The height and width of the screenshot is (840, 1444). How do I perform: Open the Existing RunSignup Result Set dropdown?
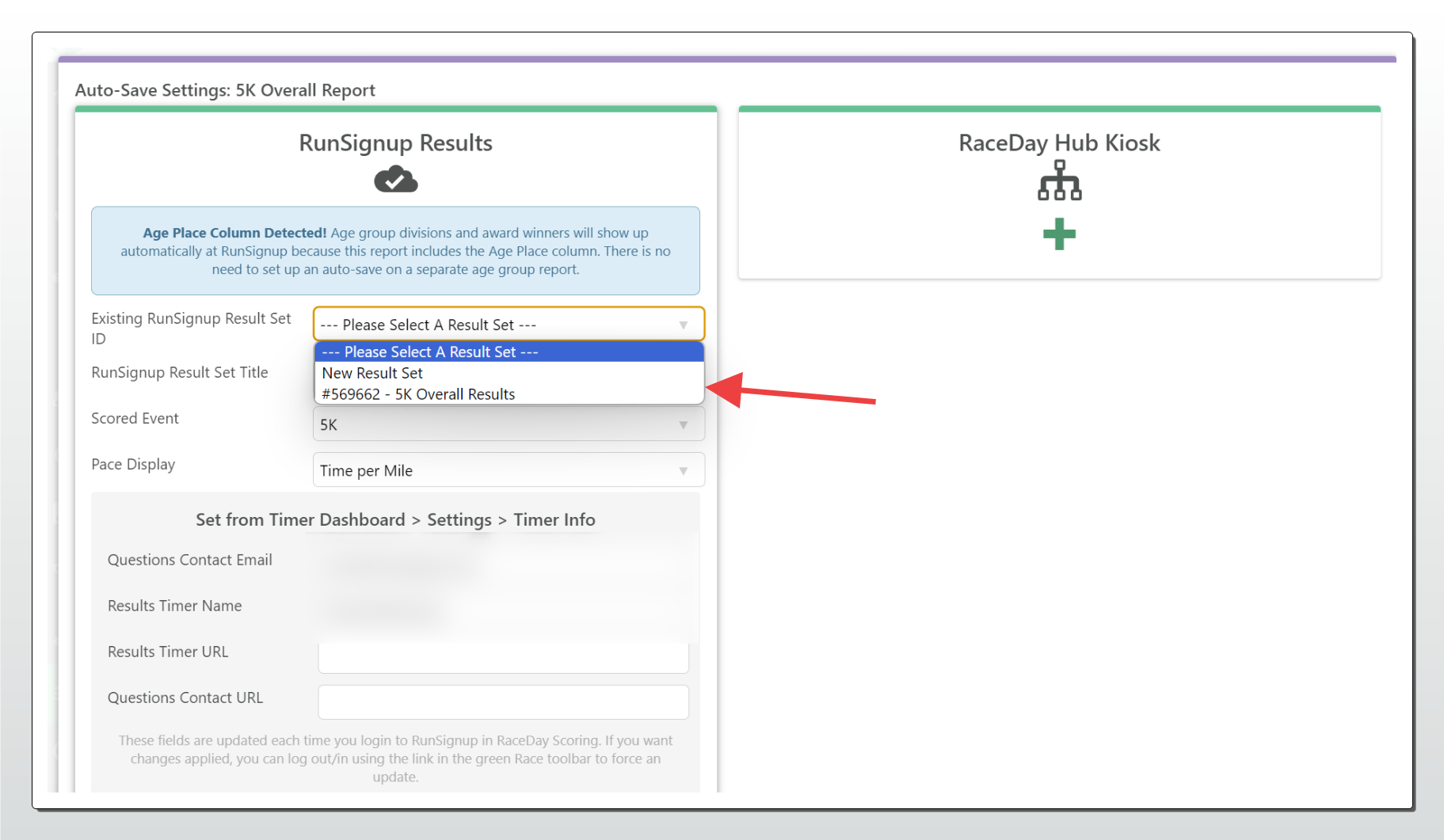509,325
